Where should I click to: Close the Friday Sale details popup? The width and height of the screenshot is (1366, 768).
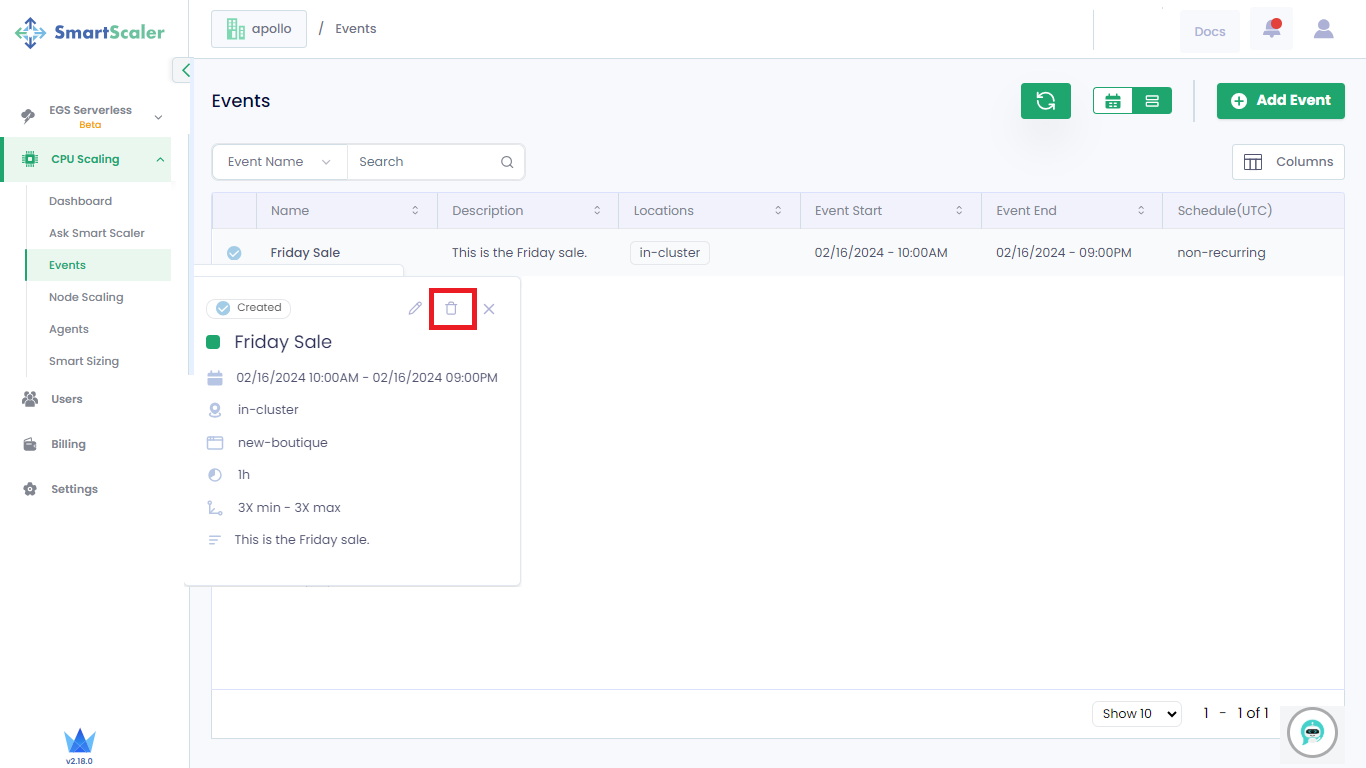489,309
